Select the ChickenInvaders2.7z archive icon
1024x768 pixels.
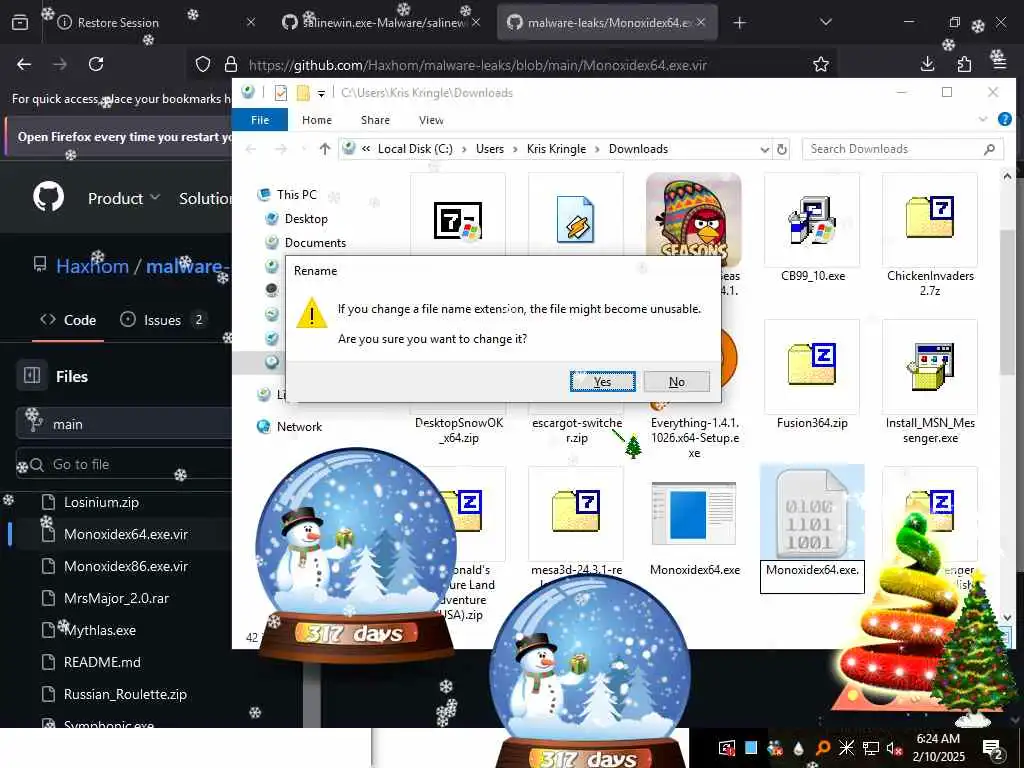coord(929,220)
